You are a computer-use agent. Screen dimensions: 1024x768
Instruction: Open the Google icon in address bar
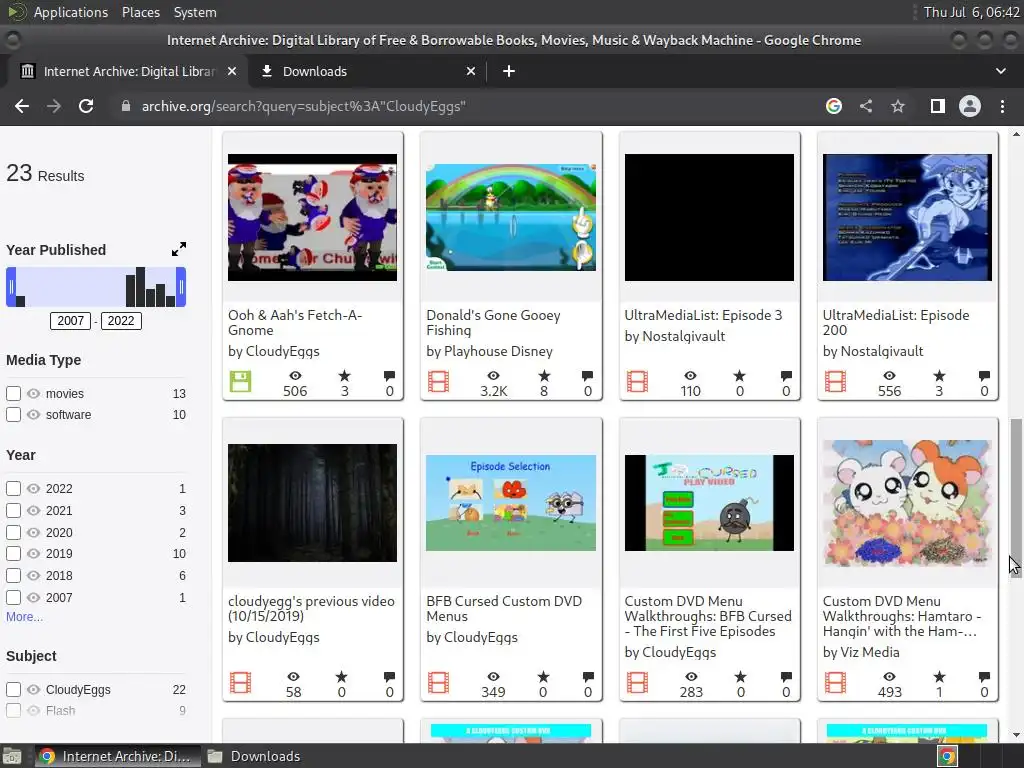[x=833, y=106]
